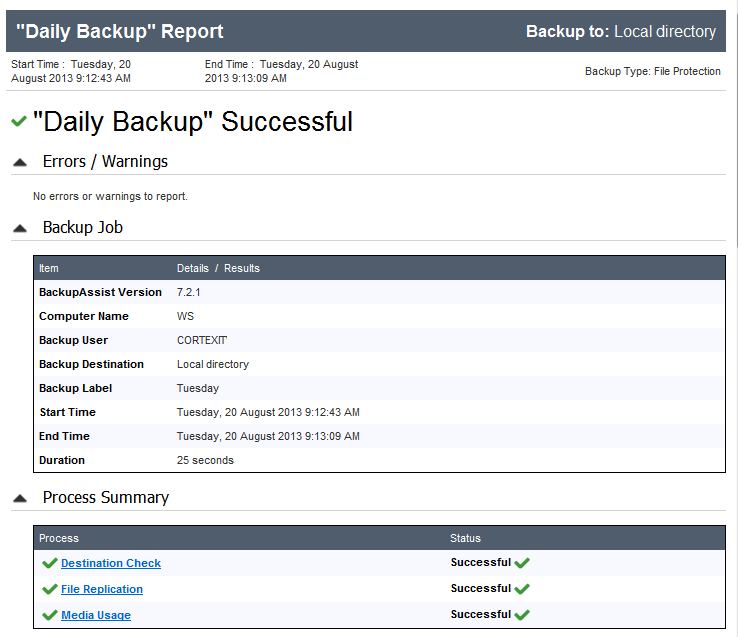Select the BackupAssist Version value 7.2.1

pyautogui.click(x=189, y=292)
